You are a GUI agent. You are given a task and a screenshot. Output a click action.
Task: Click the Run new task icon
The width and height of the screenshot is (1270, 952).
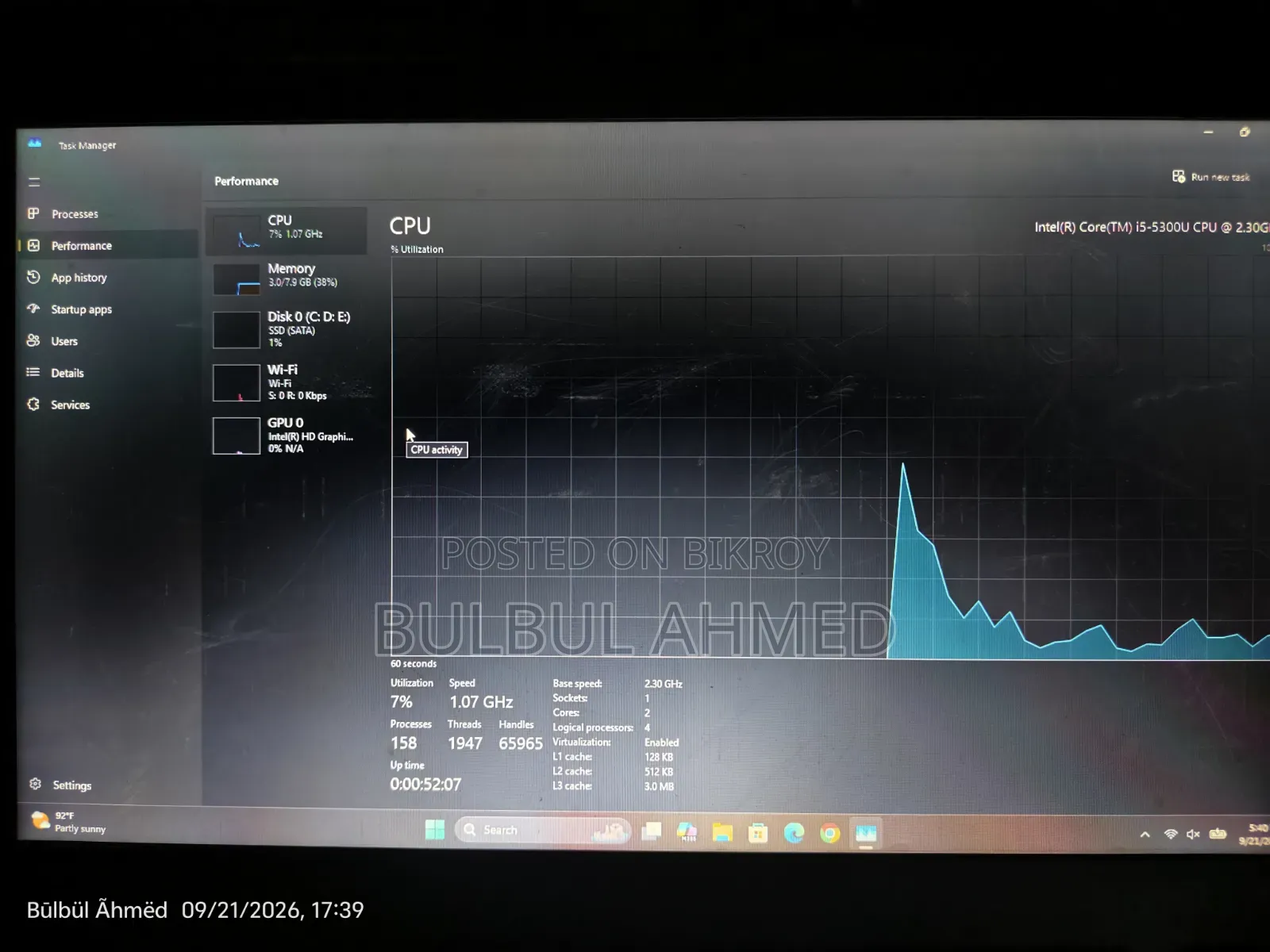(x=1179, y=176)
